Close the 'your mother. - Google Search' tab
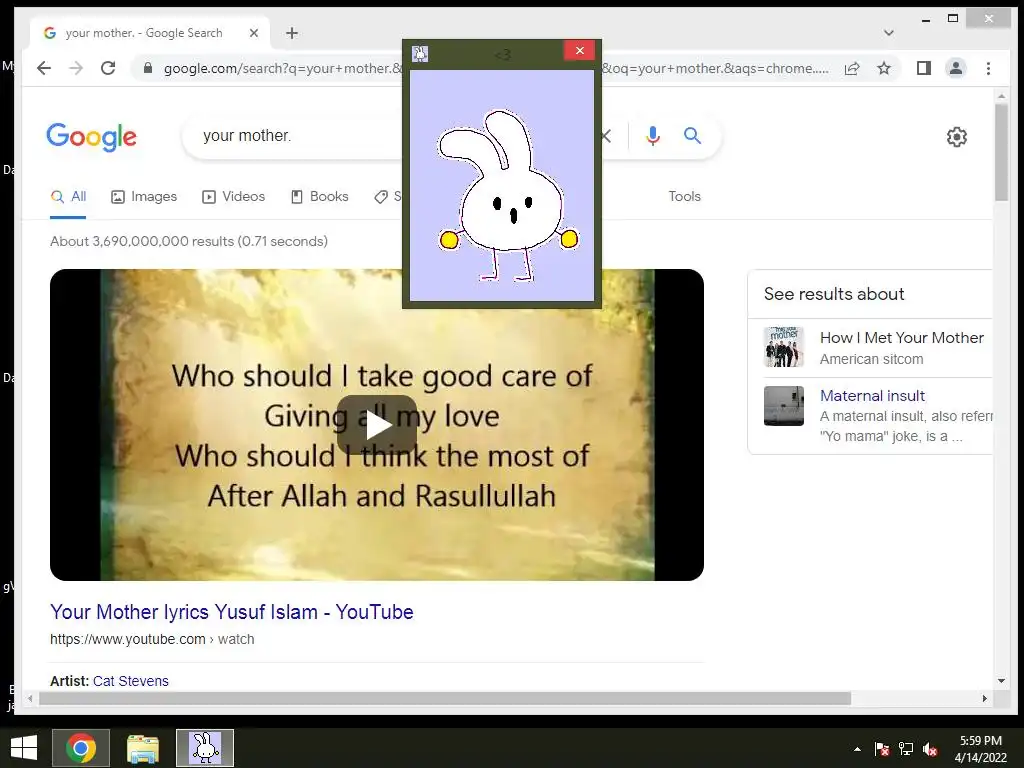This screenshot has height=768, width=1024. [254, 33]
